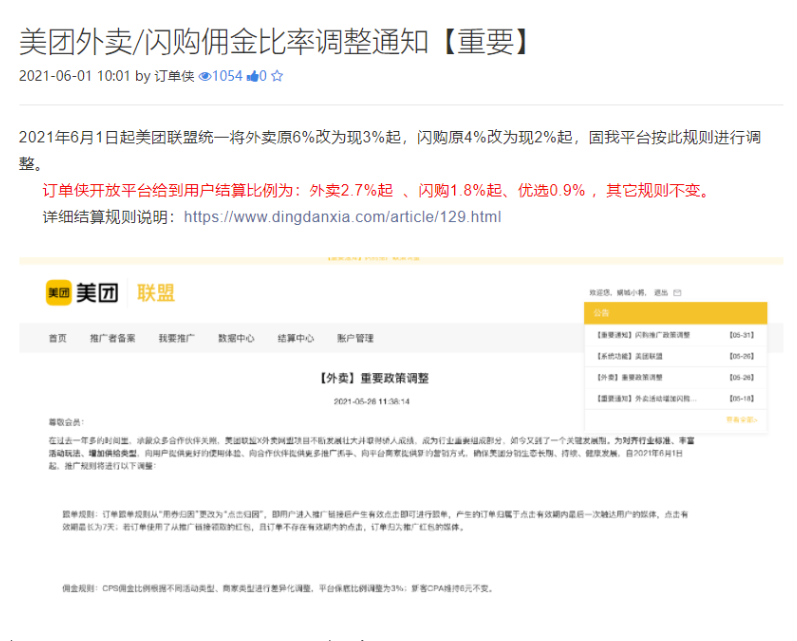This screenshot has height=641, width=797.
Task: Open the 首页 nav item
Action: [57, 338]
